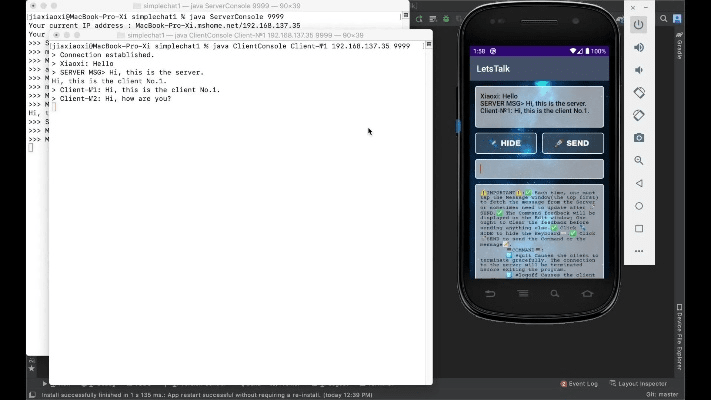The height and width of the screenshot is (400, 711).
Task: Activate the emulator zoom magnifier
Action: [x=639, y=160]
